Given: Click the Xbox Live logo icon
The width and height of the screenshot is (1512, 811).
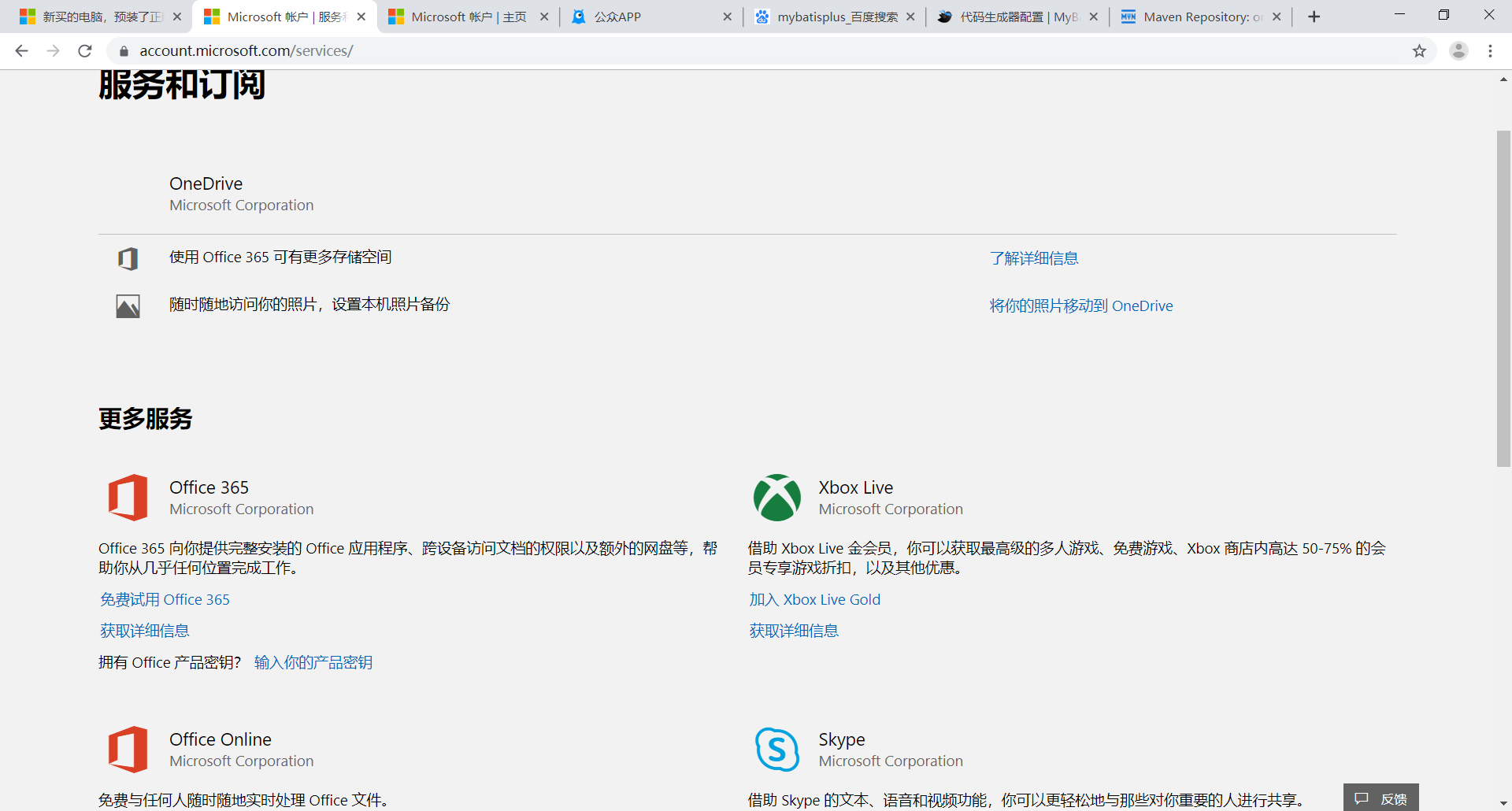Looking at the screenshot, I should pyautogui.click(x=776, y=498).
